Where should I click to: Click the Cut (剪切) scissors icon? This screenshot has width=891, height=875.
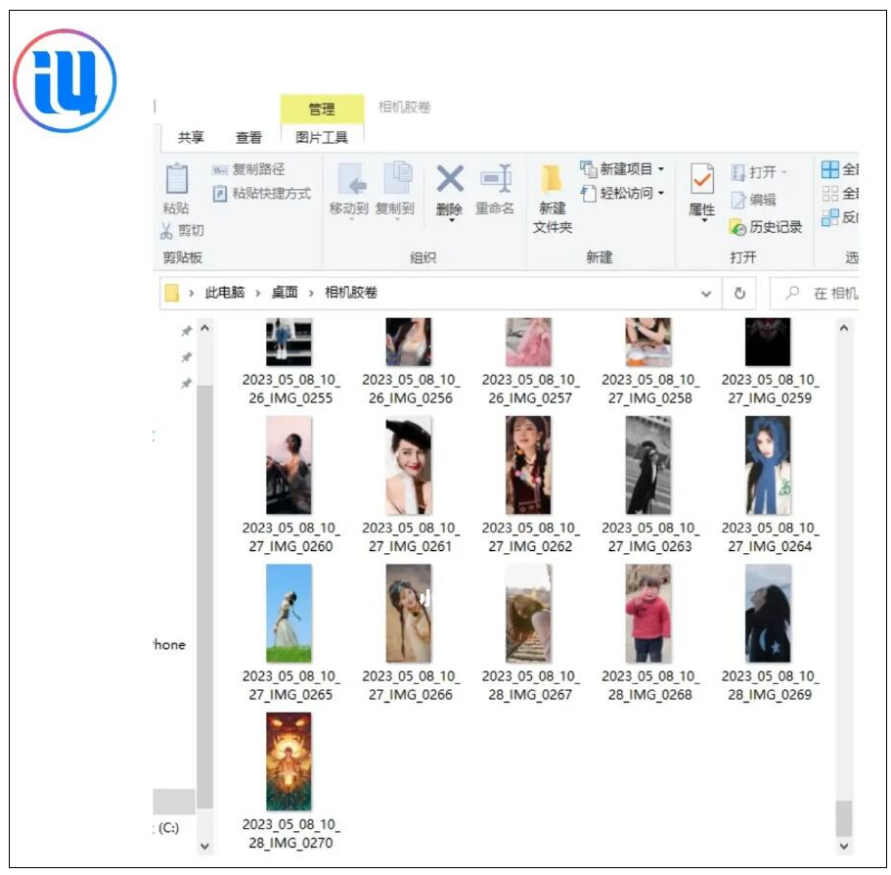[x=166, y=231]
